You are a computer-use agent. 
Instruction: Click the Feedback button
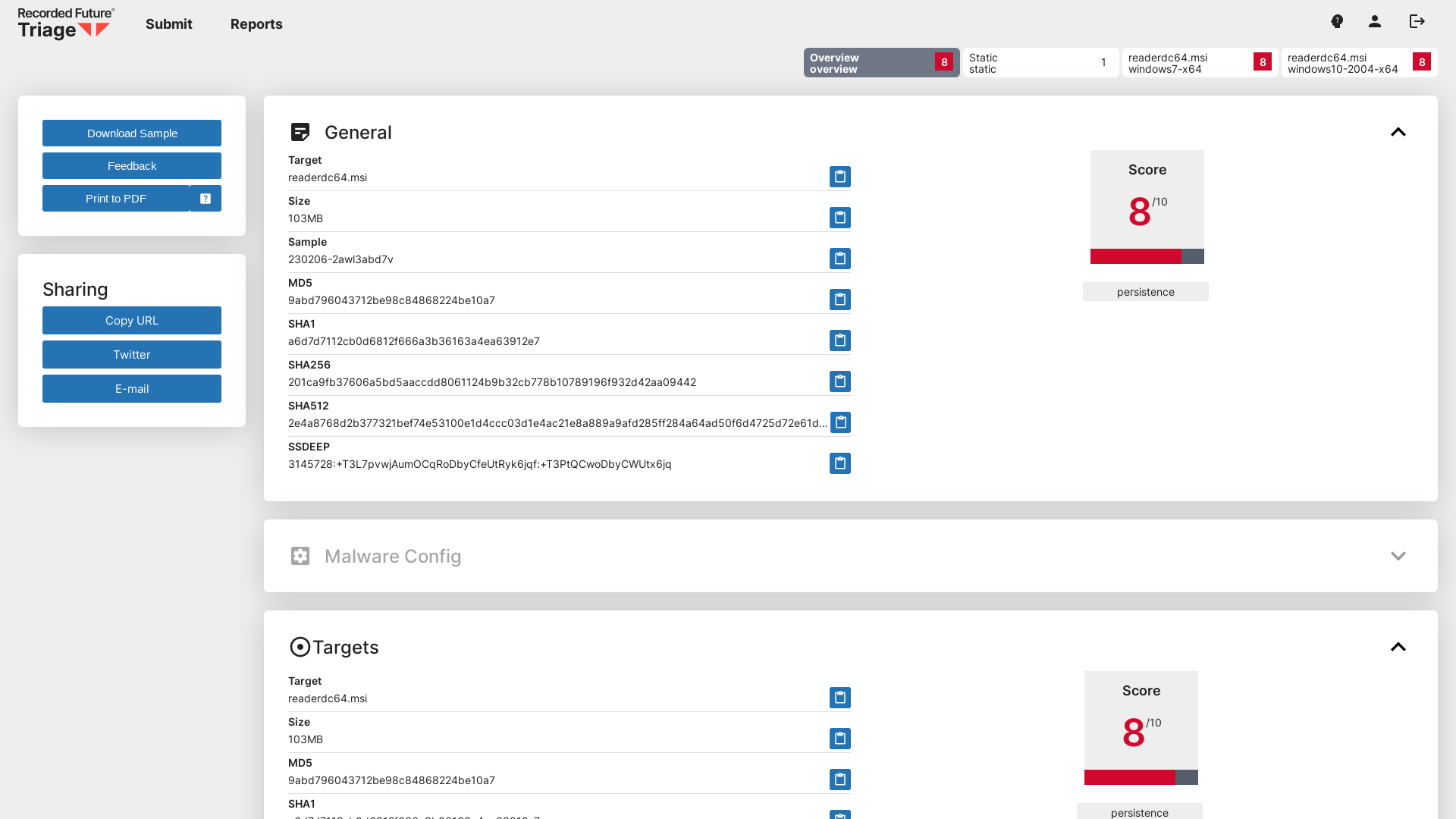click(x=131, y=165)
